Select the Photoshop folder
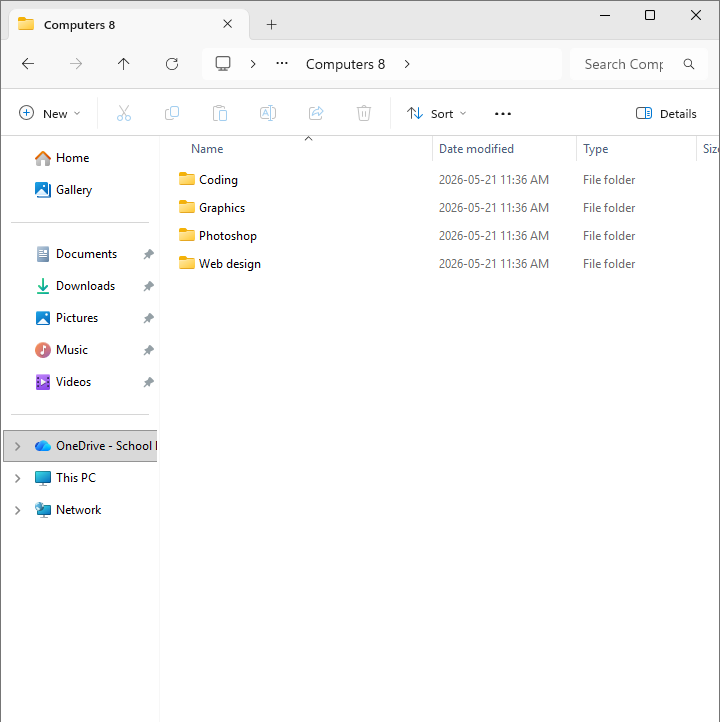The height and width of the screenshot is (722, 720). 227,236
